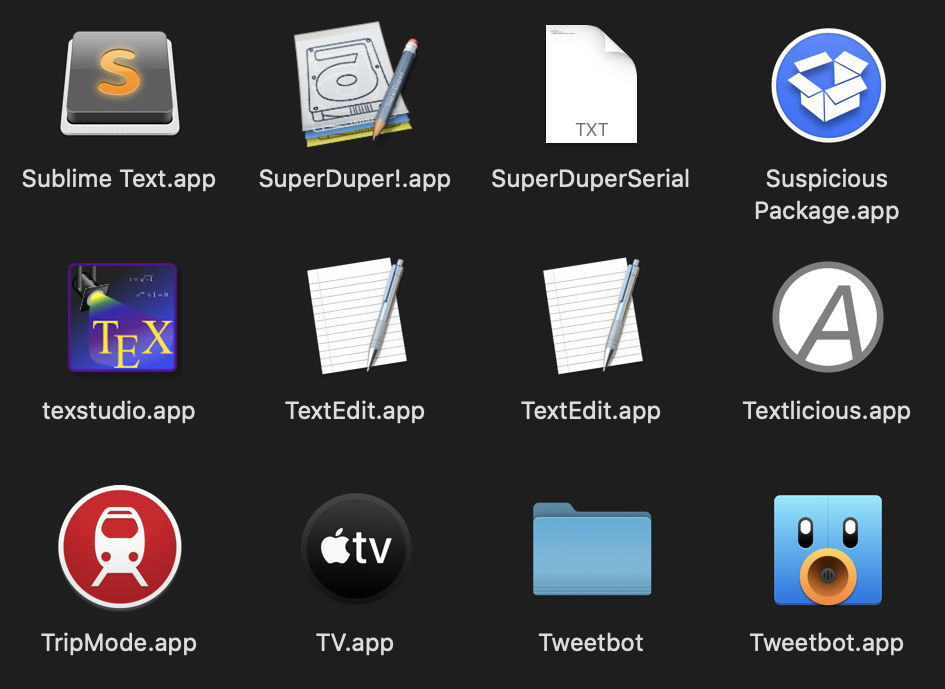Select the "TV.app" name label
Screen dimensions: 945x689
click(x=355, y=642)
